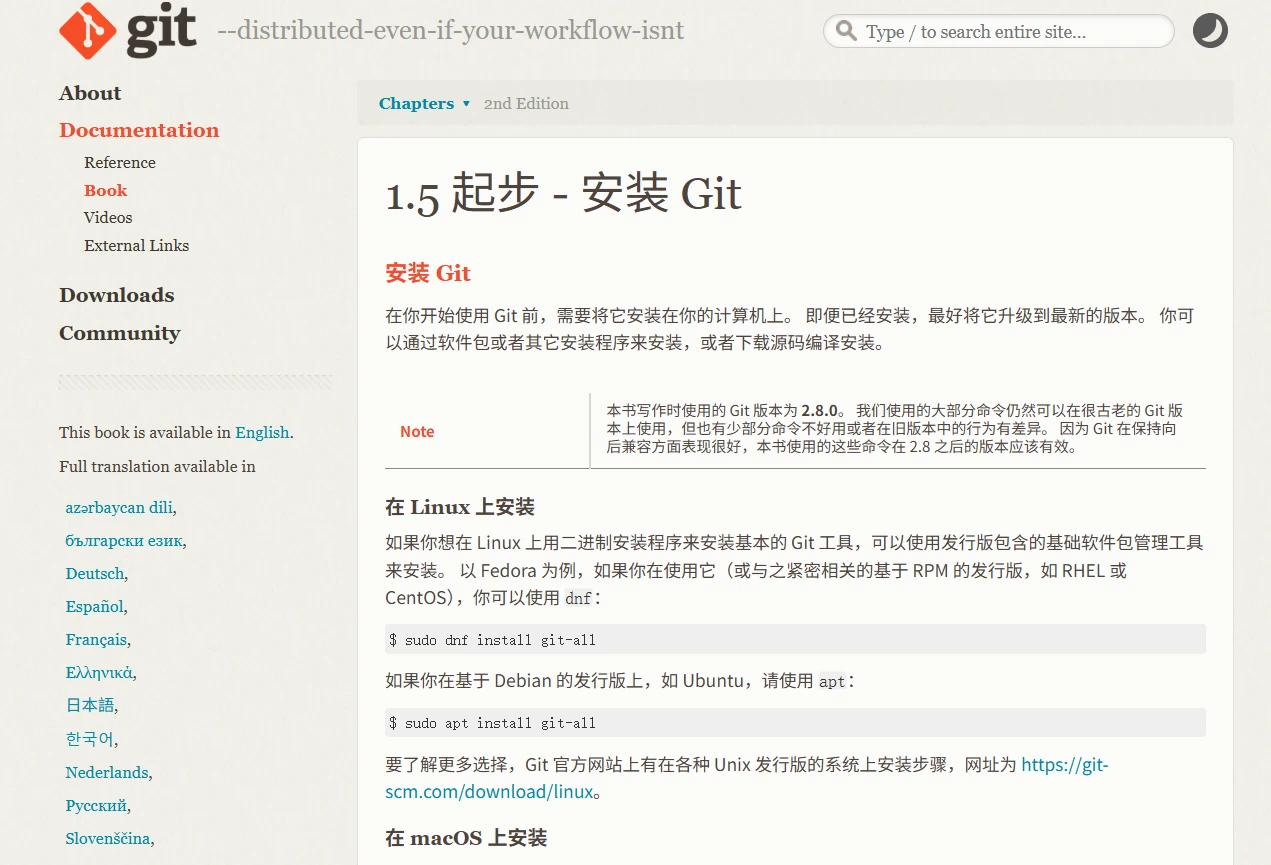Click the 'Full translation available in' text
Screen dimensions: 1271x865
[157, 466]
